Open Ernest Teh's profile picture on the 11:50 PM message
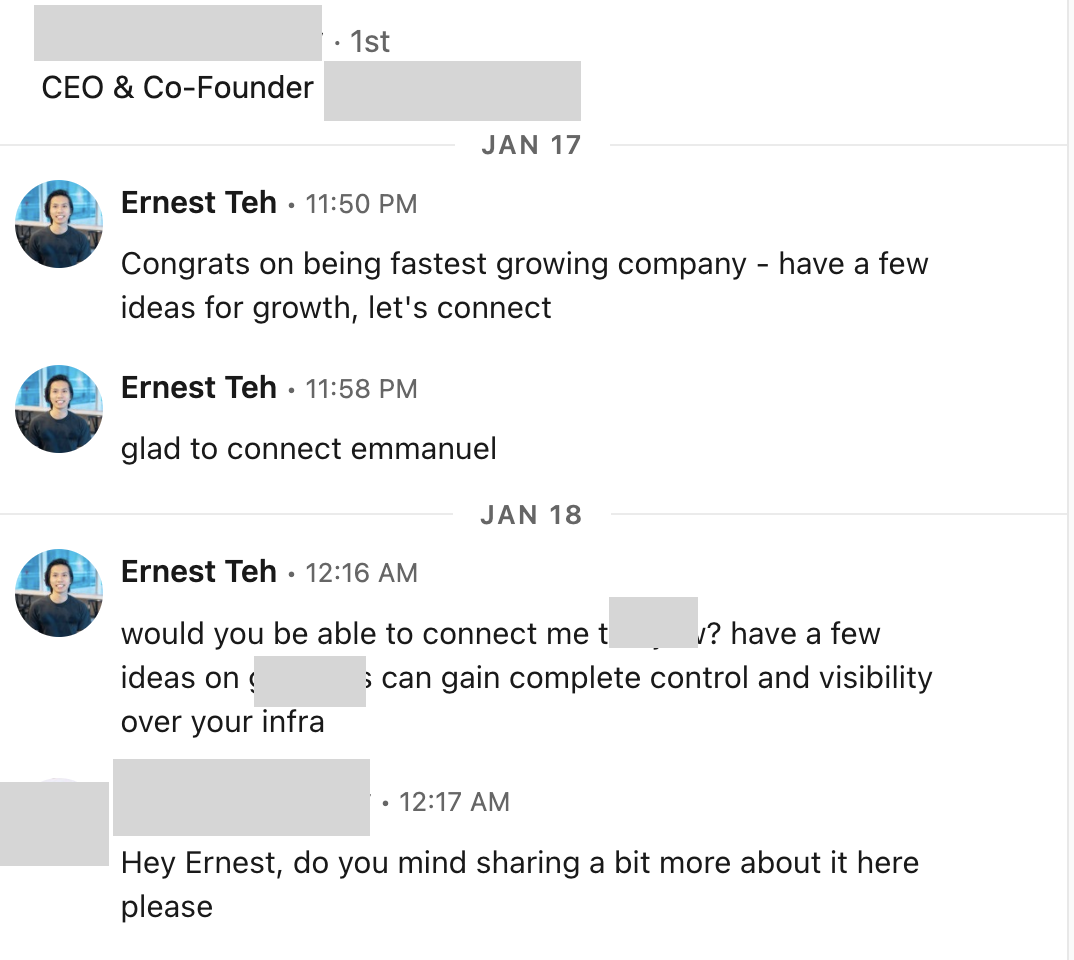 click(58, 225)
